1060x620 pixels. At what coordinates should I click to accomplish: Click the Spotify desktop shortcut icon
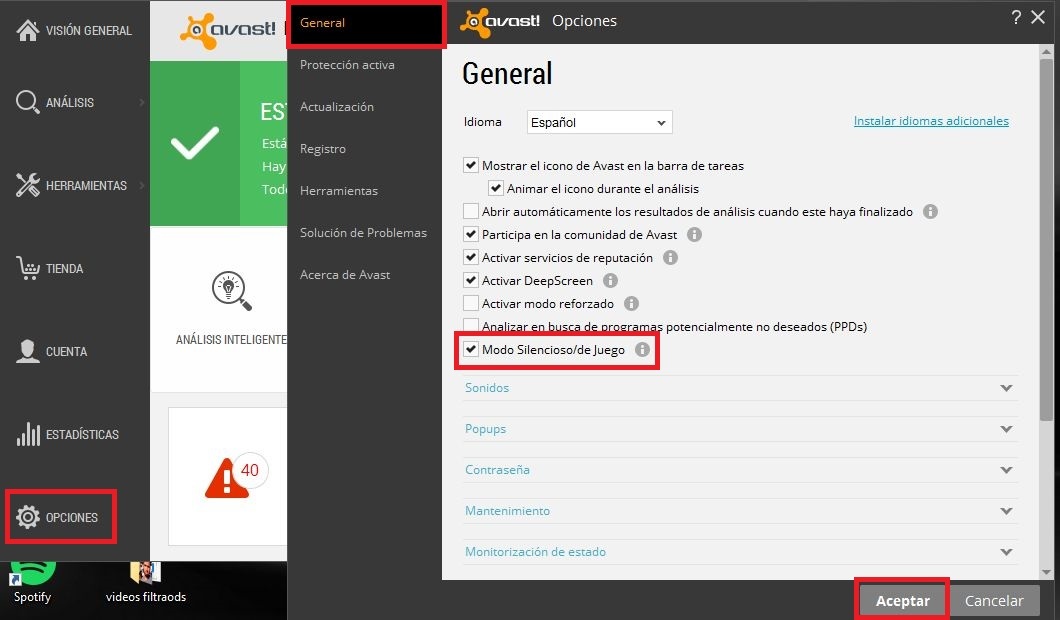click(x=31, y=573)
